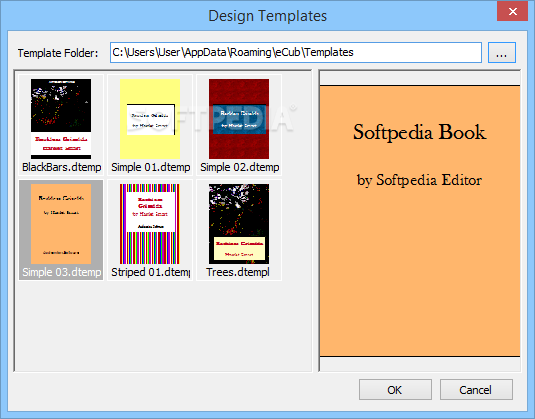Confirm with the OK button
Image resolution: width=535 pixels, height=419 pixels.
click(x=395, y=390)
